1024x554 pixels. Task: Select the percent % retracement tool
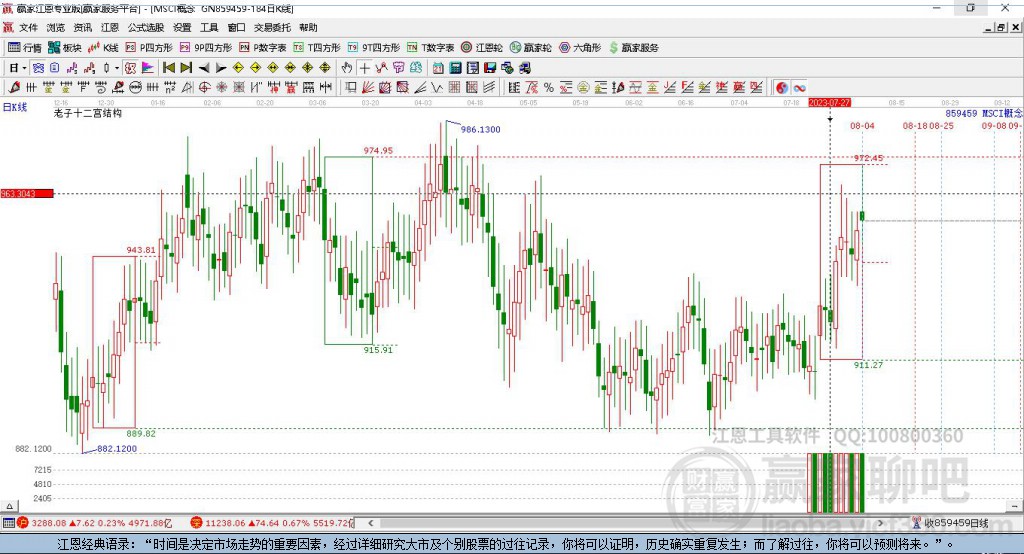pyautogui.click(x=549, y=88)
